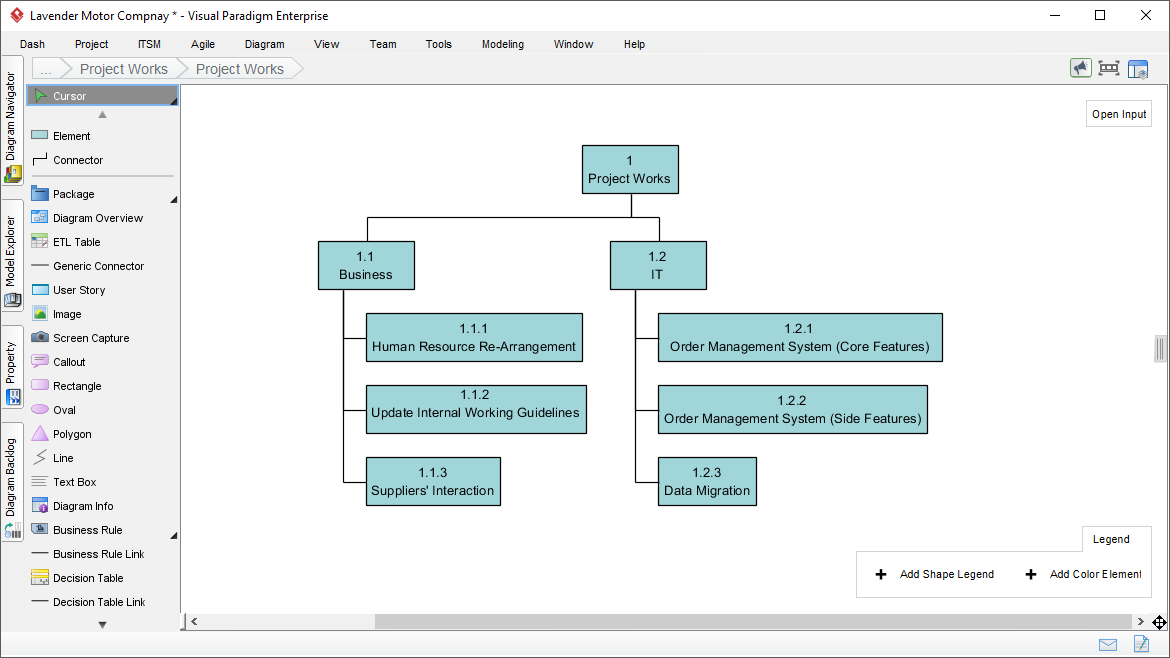Open the Project menu
The width and height of the screenshot is (1170, 658).
pos(91,44)
